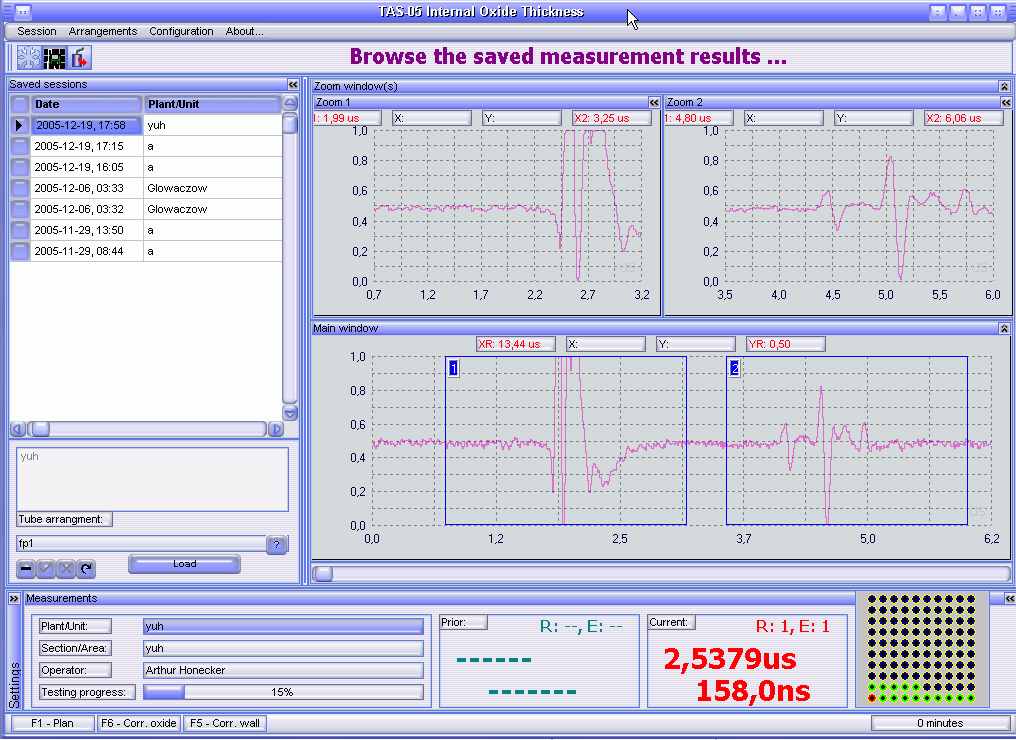Click the tube grid icon in the toolbar
The image size is (1016, 740).
[54, 58]
